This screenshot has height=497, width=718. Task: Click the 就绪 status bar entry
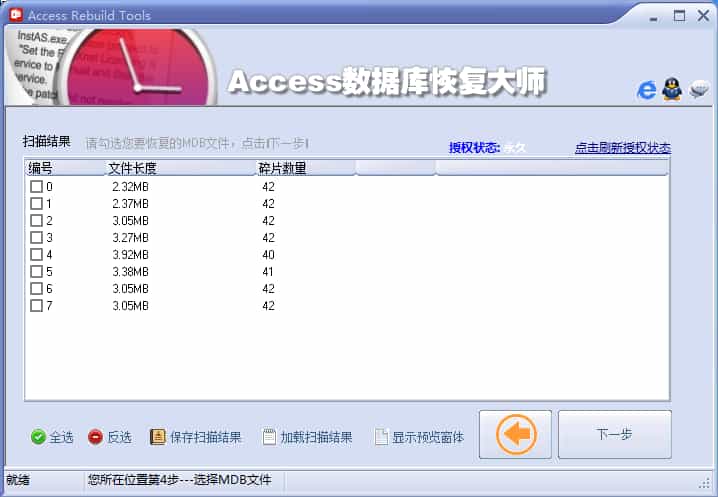click(x=18, y=480)
